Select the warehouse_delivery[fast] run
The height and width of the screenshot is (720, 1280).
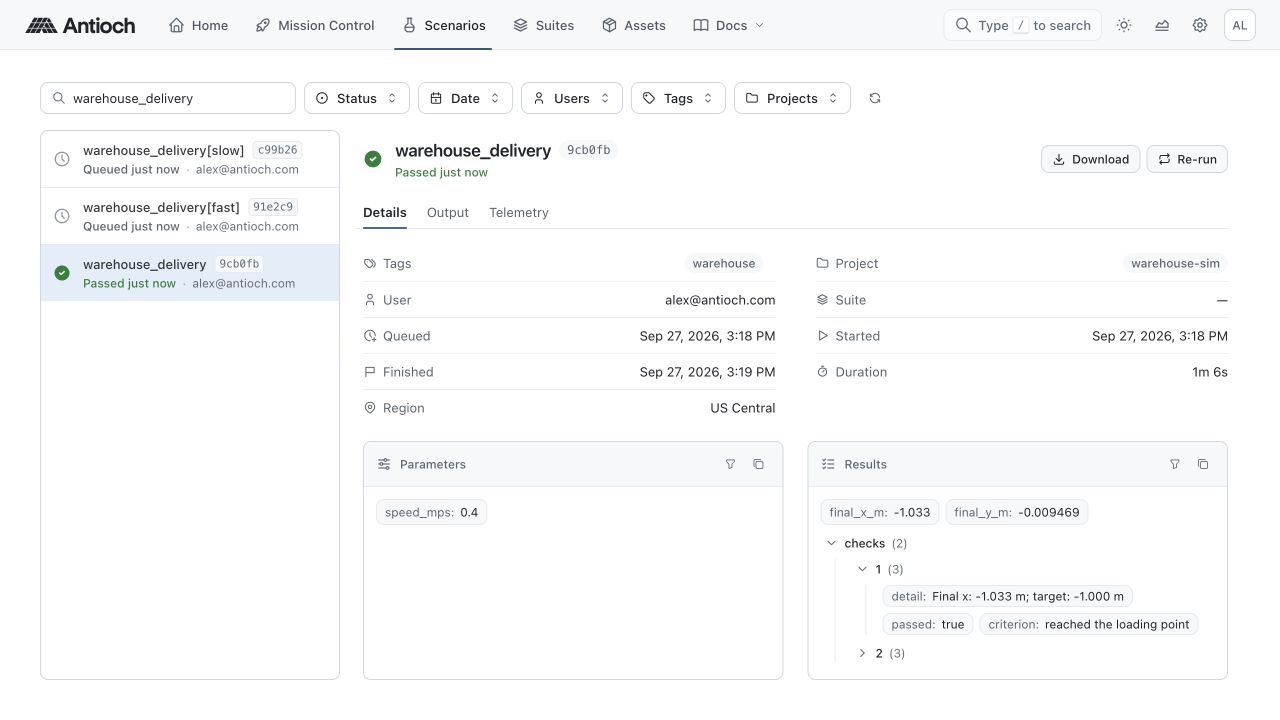(x=190, y=216)
